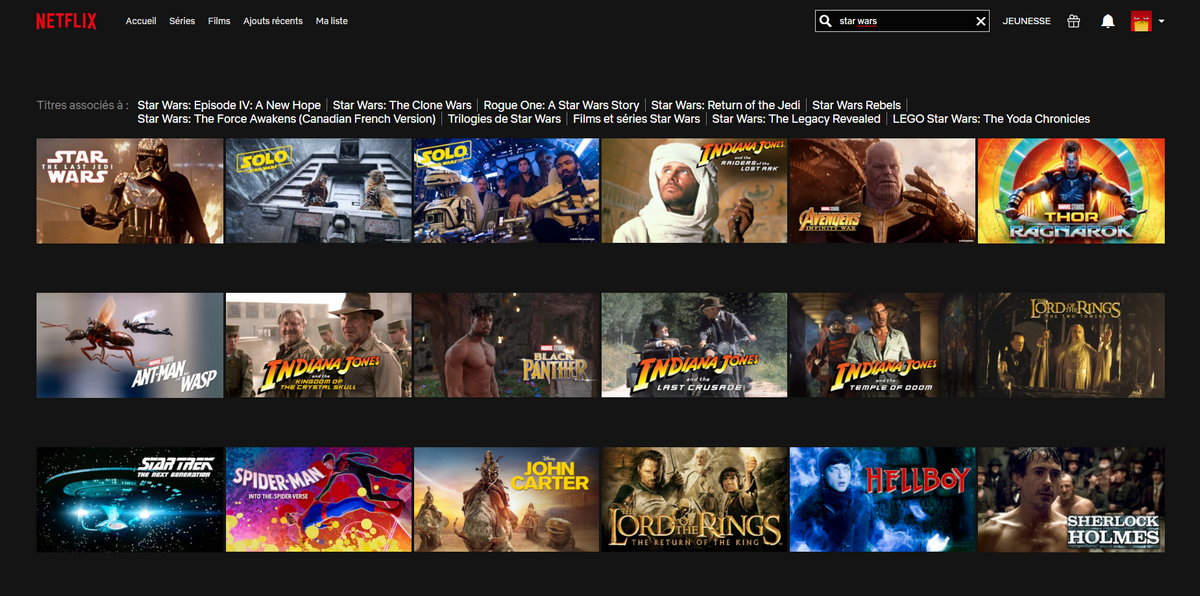Select Indiana Jones Temple of Doom thumbnail
The height and width of the screenshot is (596, 1200).
point(882,345)
